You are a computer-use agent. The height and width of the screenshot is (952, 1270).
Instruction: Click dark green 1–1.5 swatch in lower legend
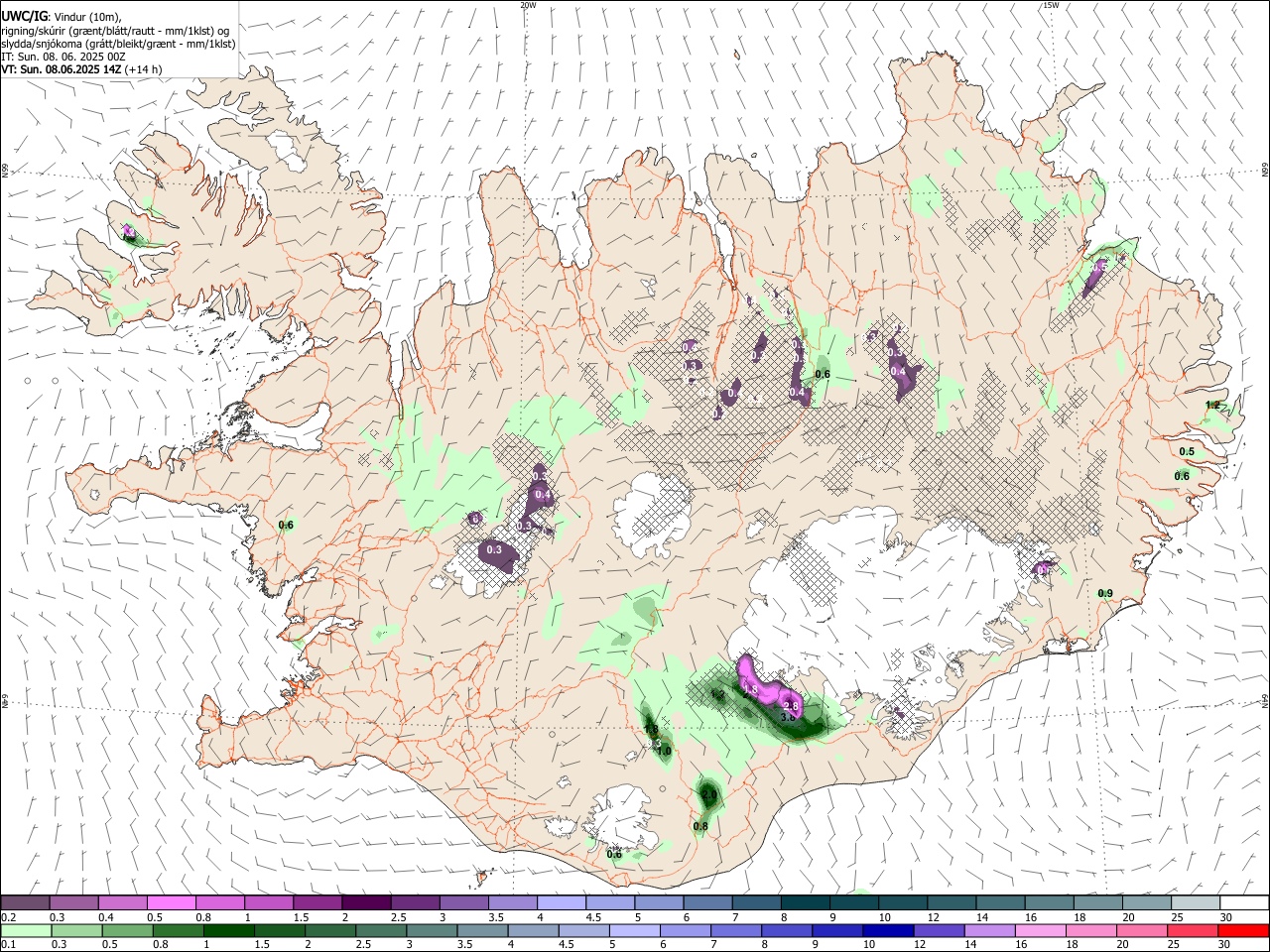pos(228,930)
